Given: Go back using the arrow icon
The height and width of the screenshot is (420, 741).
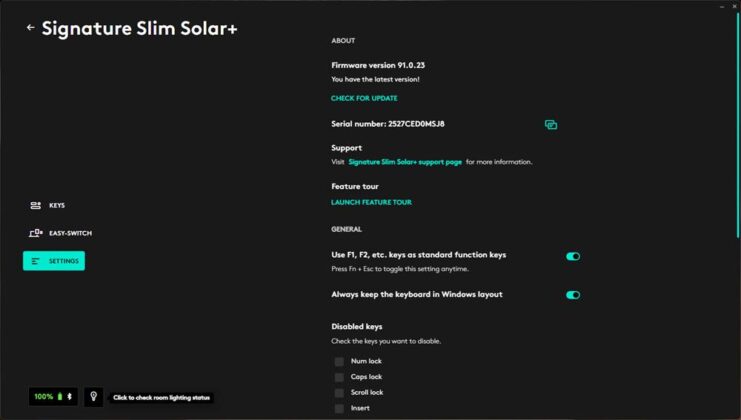Looking at the screenshot, I should pyautogui.click(x=31, y=27).
